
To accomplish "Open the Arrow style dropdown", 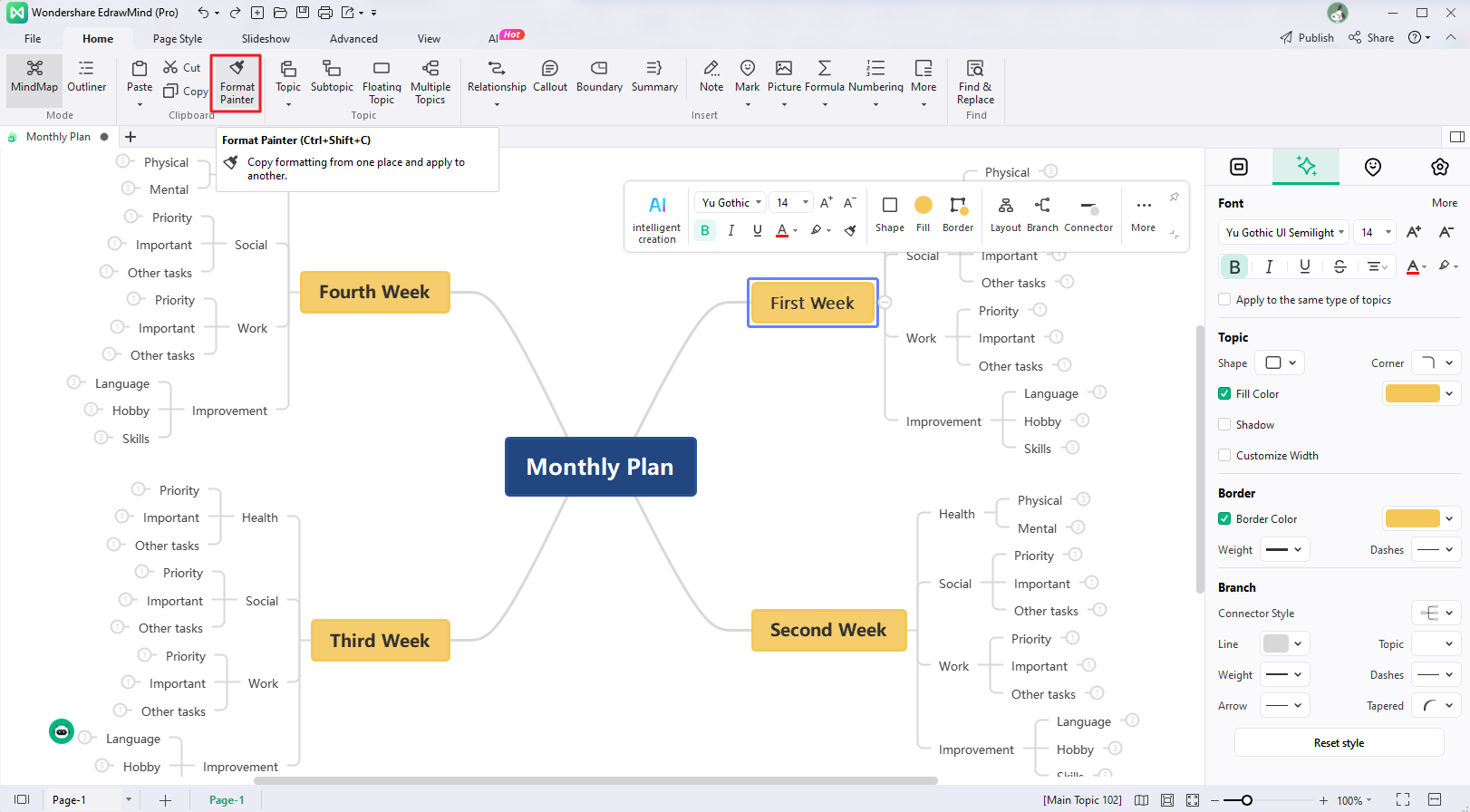I will (x=1284, y=706).
